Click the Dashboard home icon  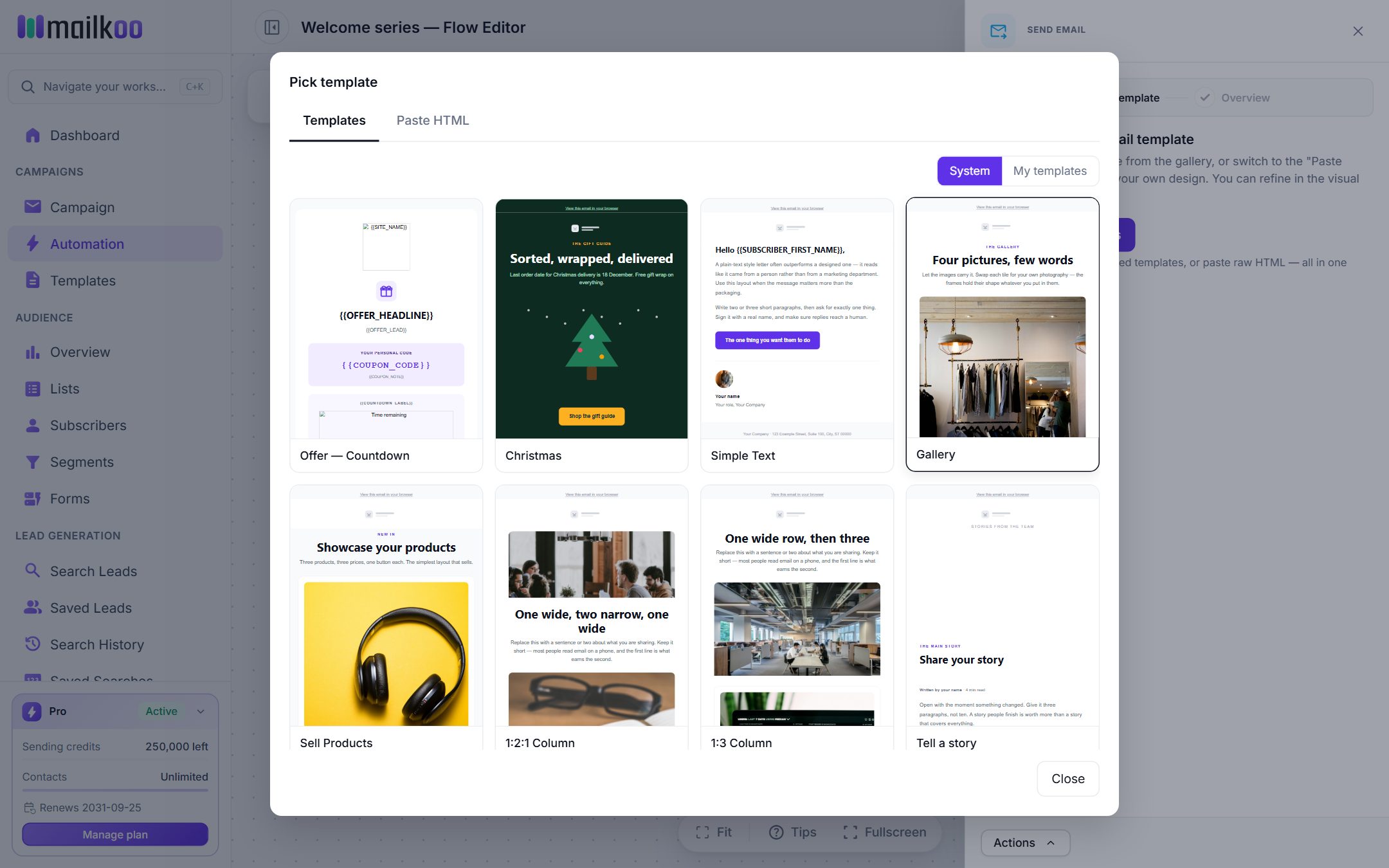click(33, 135)
